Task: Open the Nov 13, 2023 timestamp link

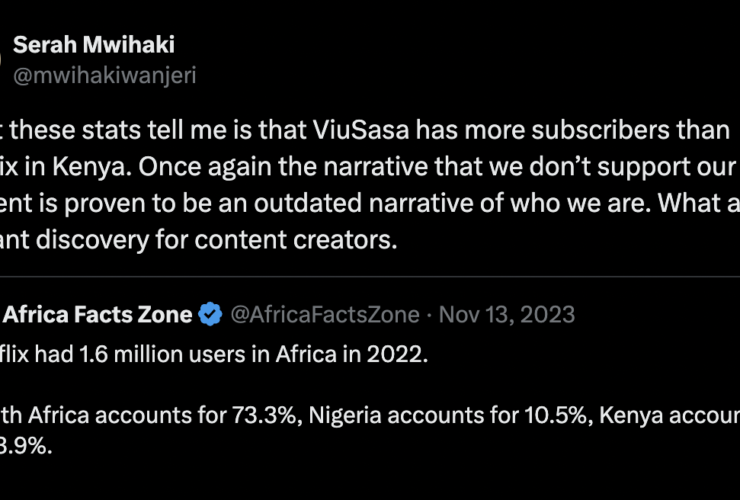Action: tap(506, 315)
